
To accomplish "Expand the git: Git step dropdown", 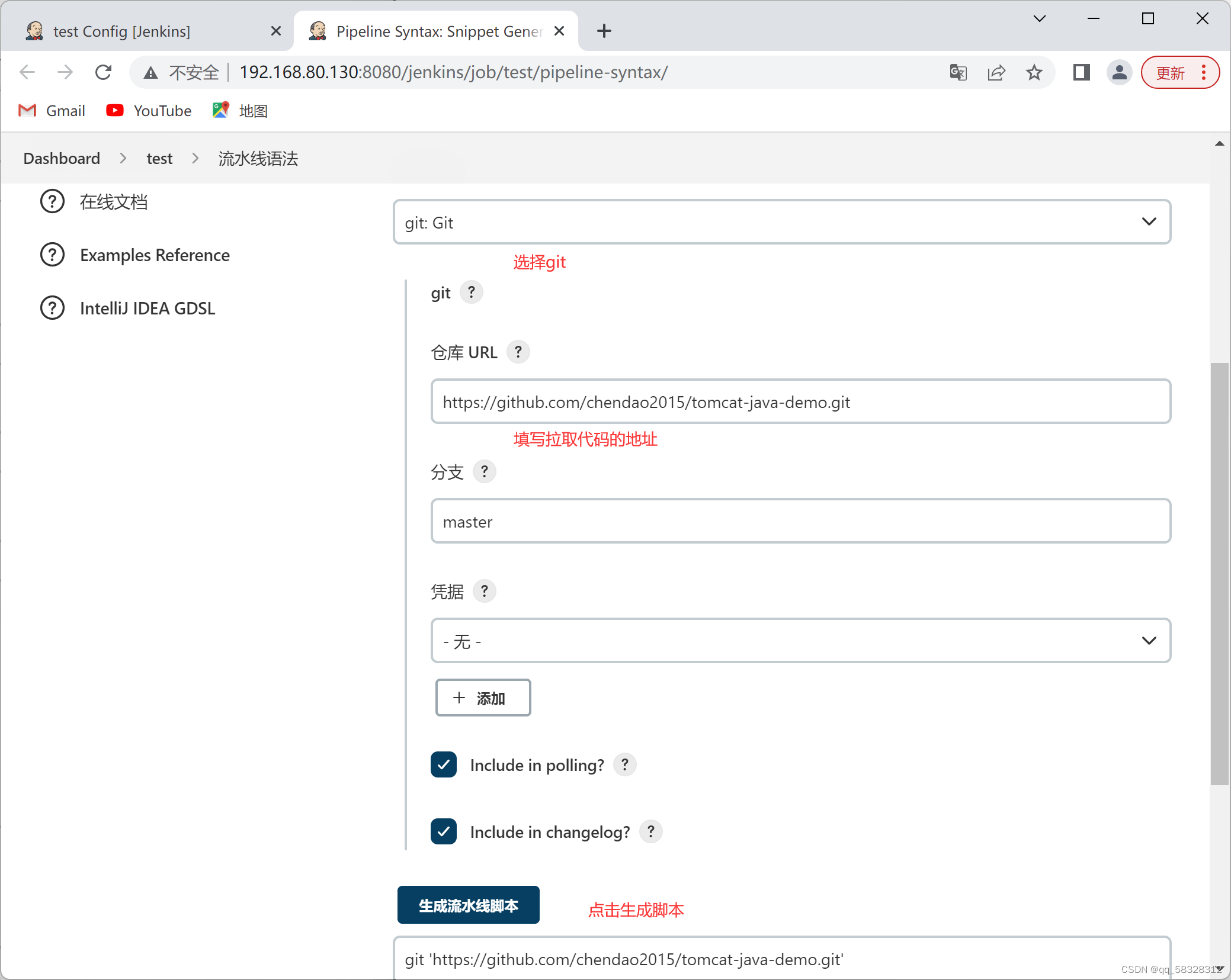I will pyautogui.click(x=782, y=222).
